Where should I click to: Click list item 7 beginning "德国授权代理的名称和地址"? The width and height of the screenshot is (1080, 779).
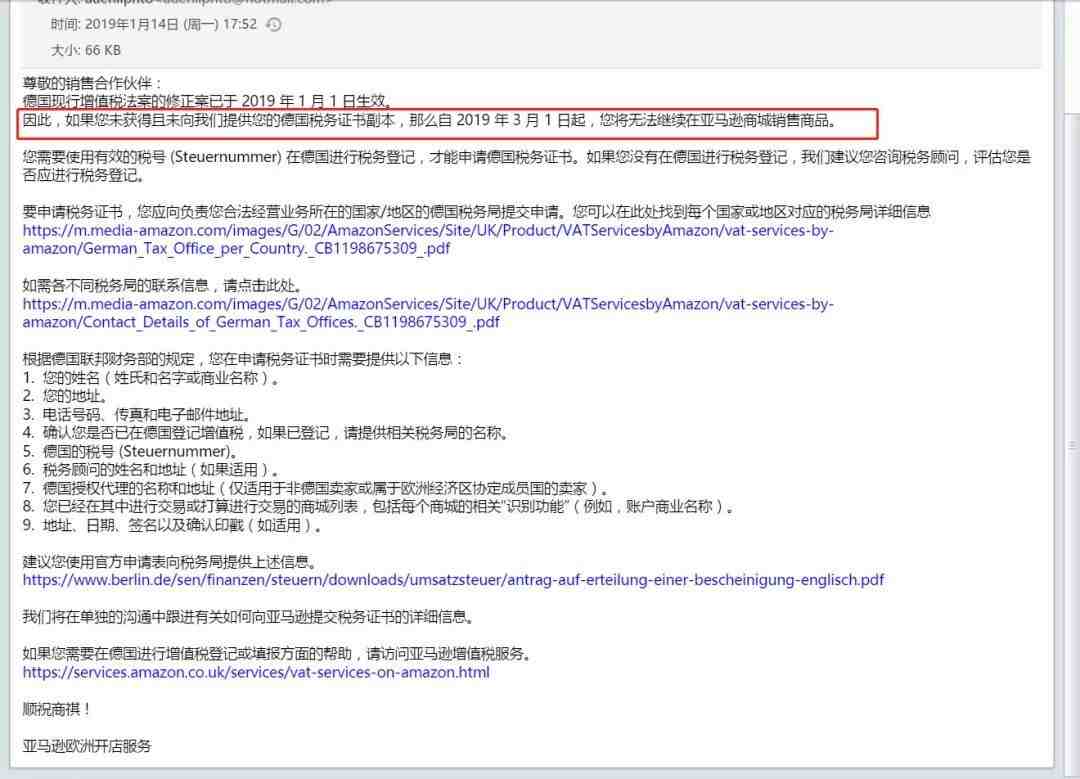[316, 488]
